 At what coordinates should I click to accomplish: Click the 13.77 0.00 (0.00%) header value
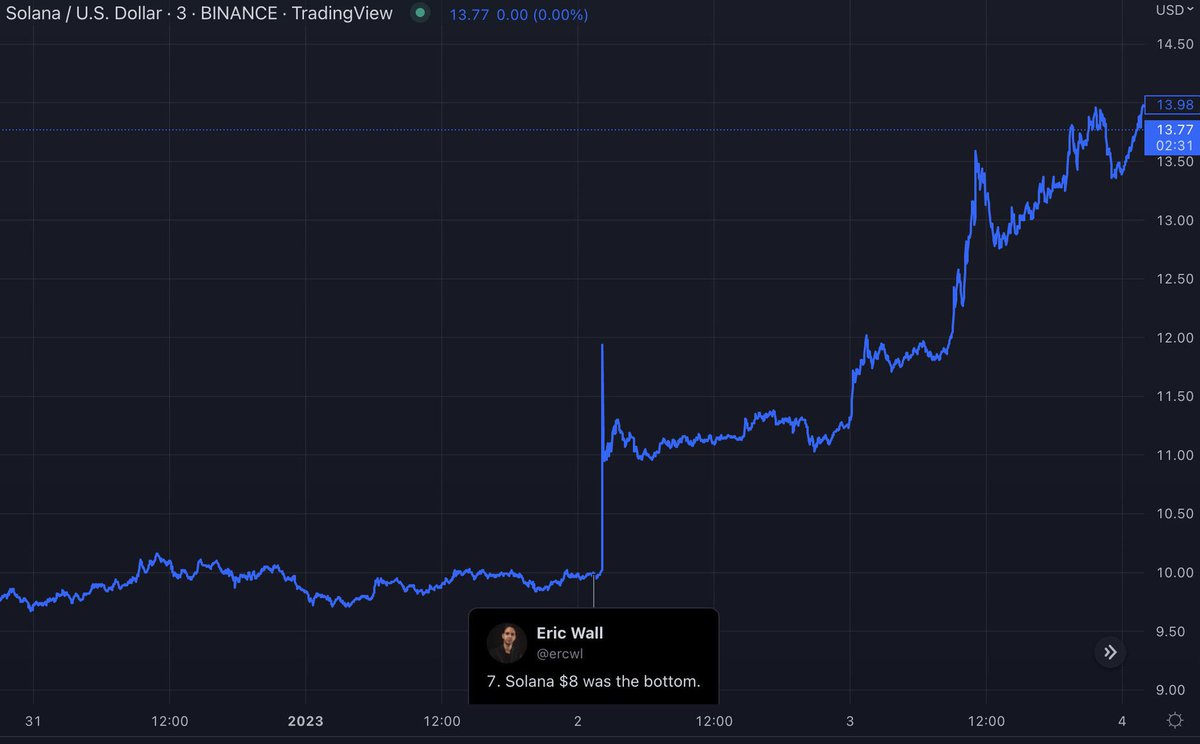[519, 15]
